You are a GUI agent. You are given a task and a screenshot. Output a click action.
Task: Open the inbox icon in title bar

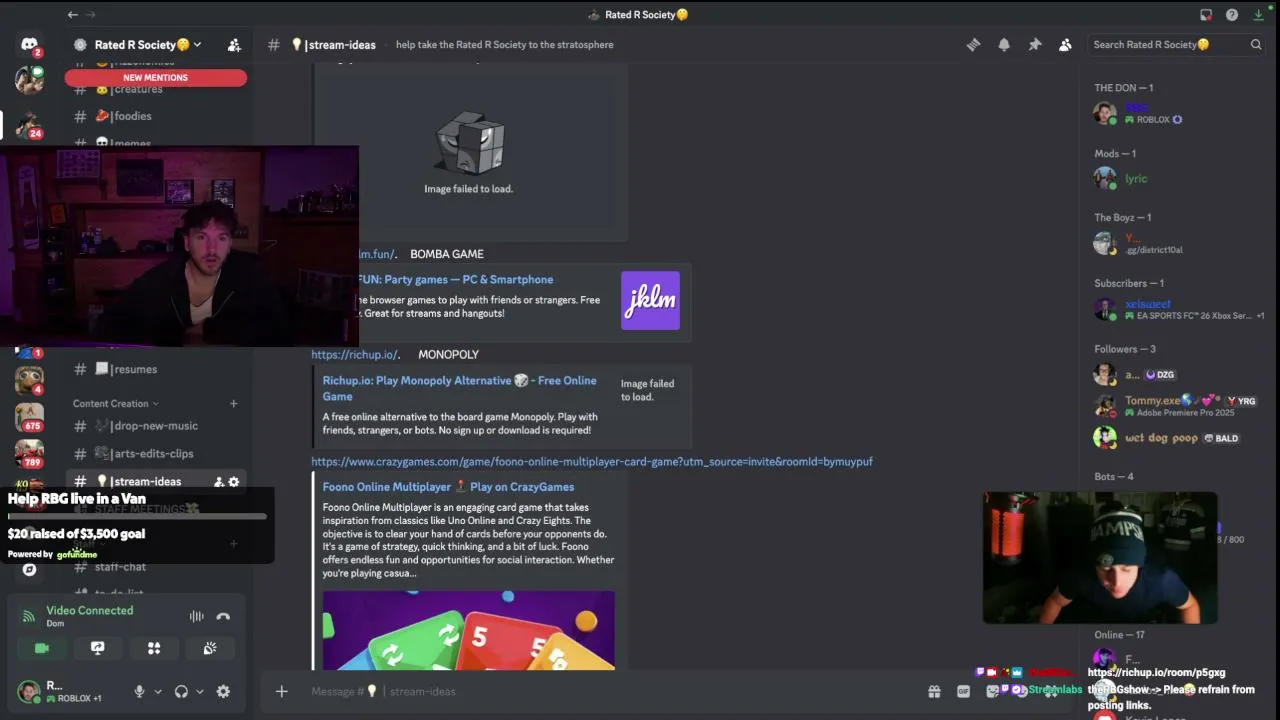click(1206, 14)
